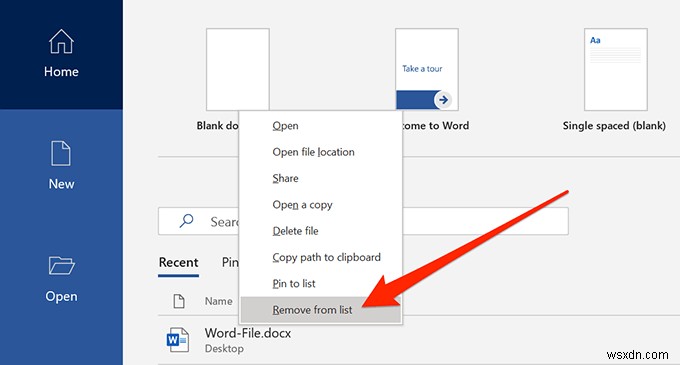This screenshot has height=365, width=680.
Task: Select Pin to list menu entry
Action: click(320, 284)
